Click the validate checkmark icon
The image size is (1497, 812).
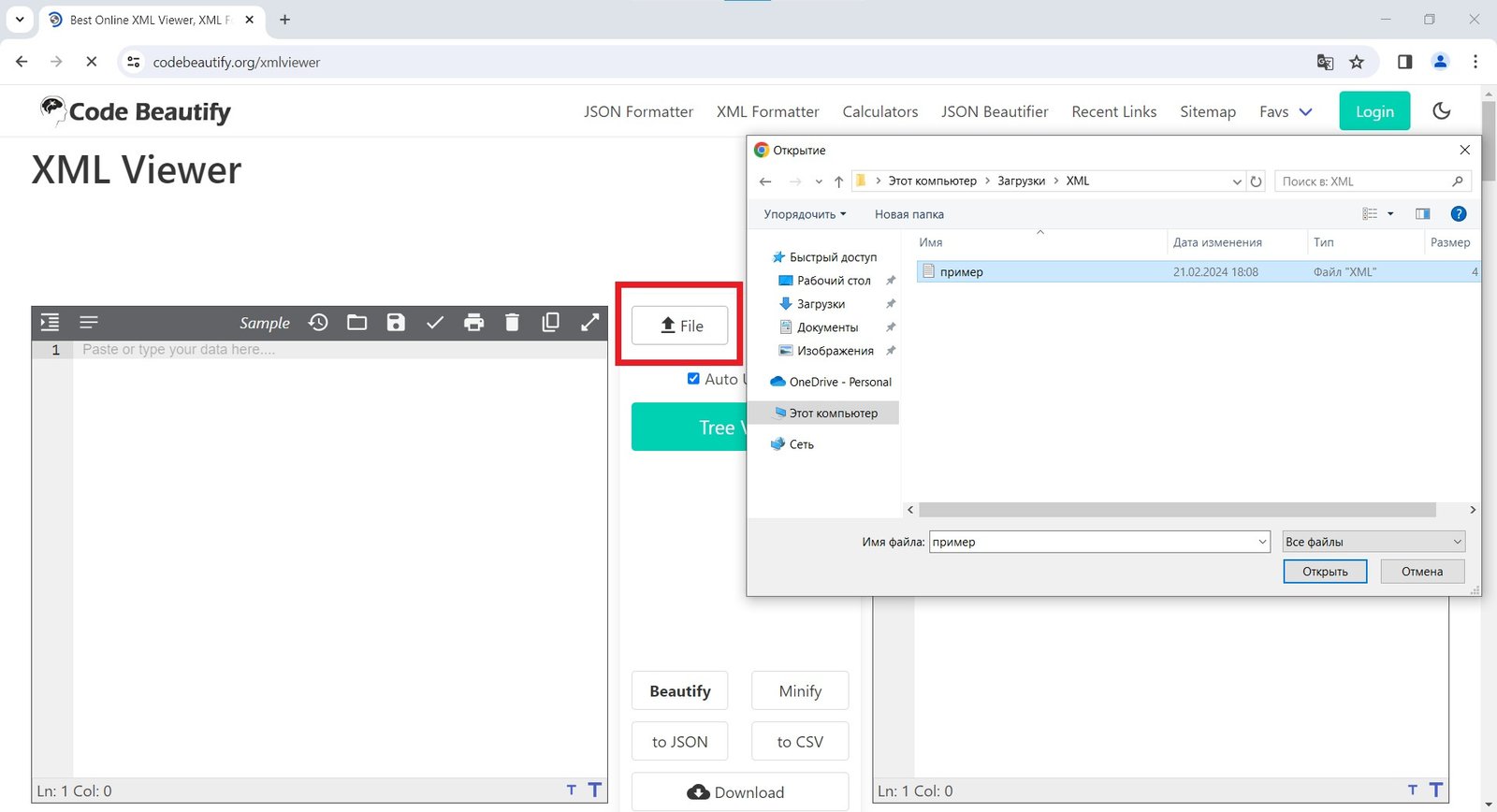click(x=434, y=323)
